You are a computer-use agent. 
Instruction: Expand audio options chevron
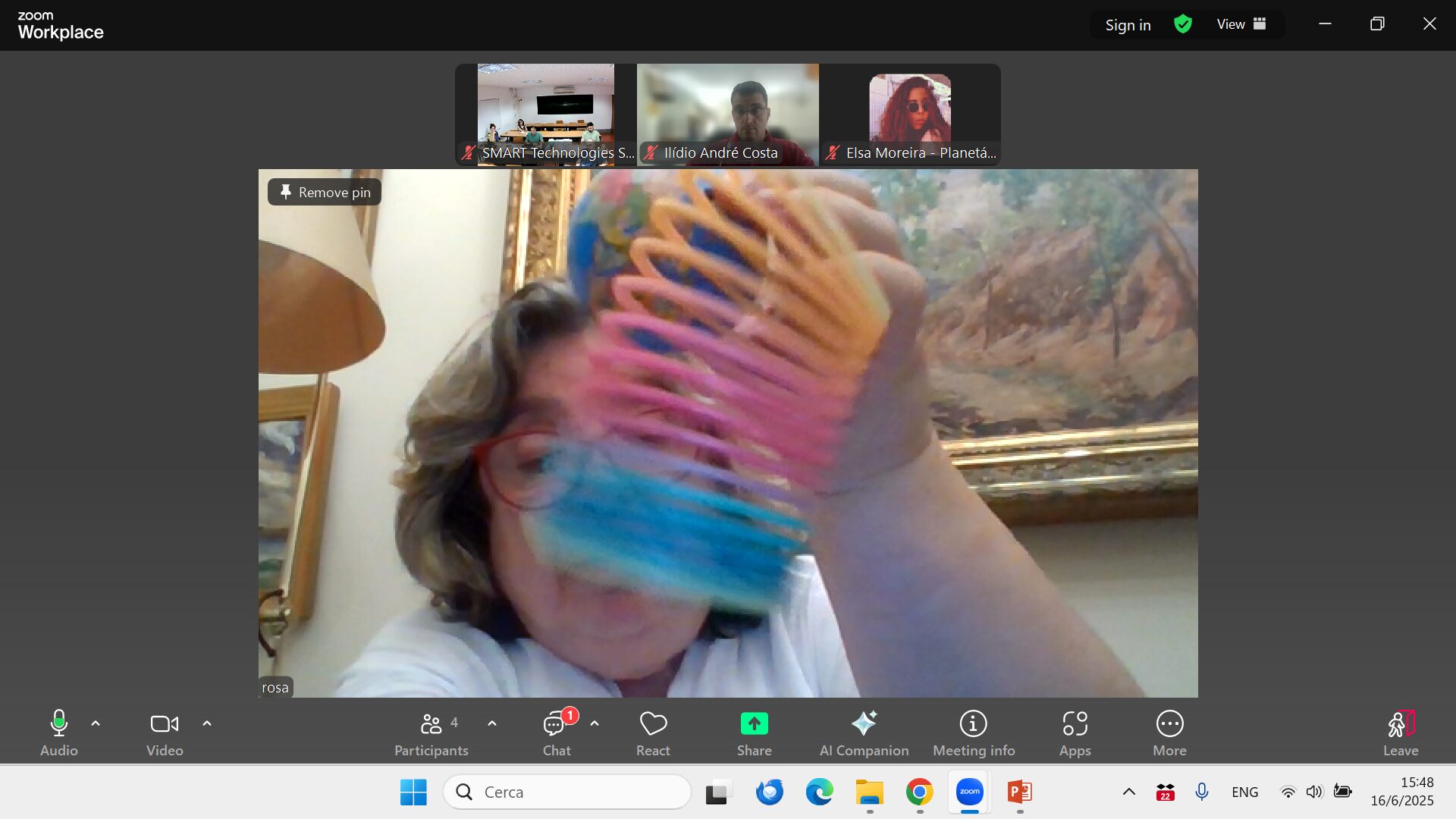[x=96, y=723]
